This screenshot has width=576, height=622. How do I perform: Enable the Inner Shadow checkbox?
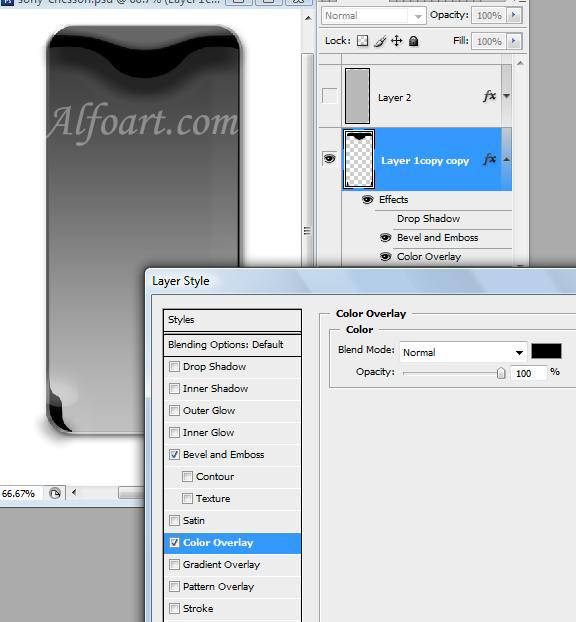pos(174,388)
